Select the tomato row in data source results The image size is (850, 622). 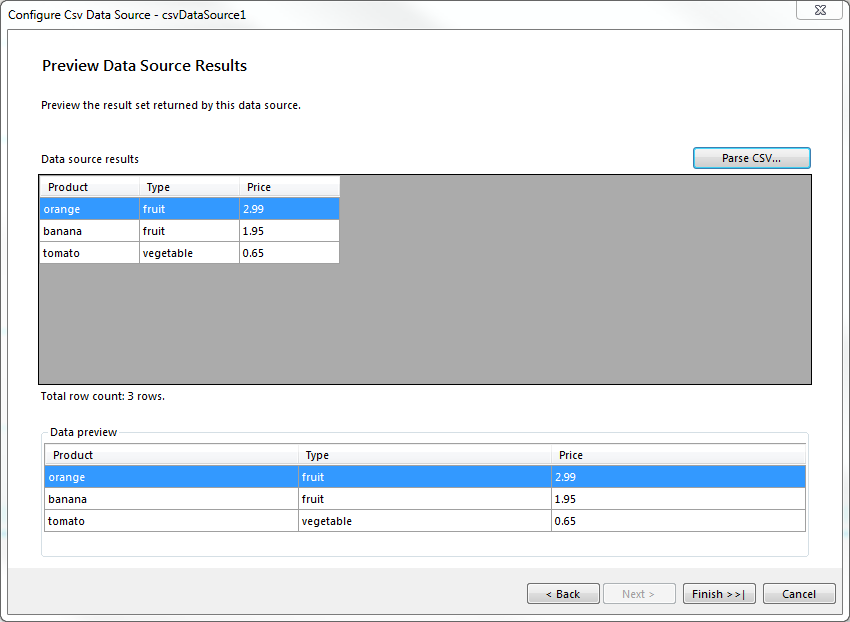coord(89,253)
